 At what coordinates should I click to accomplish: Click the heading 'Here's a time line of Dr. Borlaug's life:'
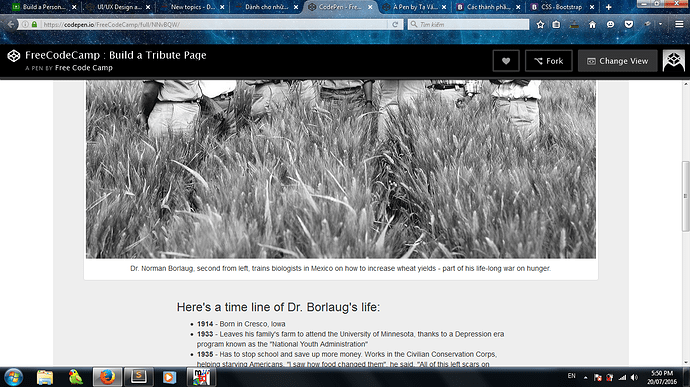278,307
